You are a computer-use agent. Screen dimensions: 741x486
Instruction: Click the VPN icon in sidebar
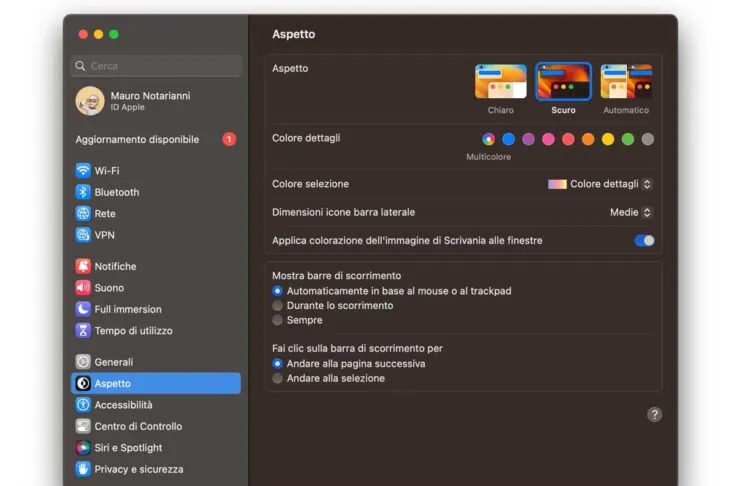click(x=83, y=235)
